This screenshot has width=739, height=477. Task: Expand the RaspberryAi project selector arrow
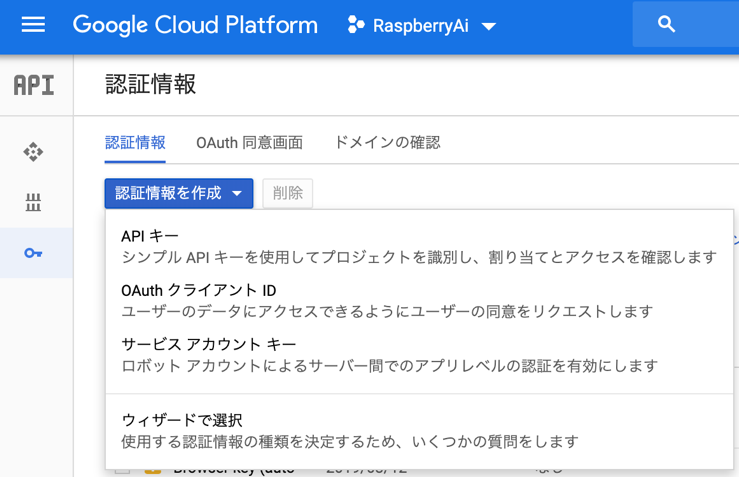pos(489,26)
